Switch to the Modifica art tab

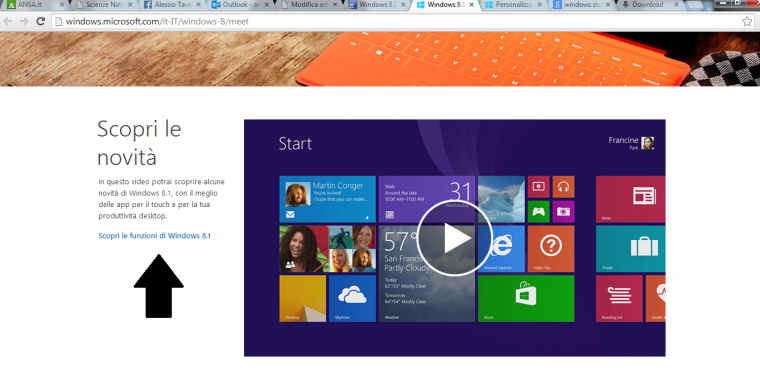[x=309, y=5]
